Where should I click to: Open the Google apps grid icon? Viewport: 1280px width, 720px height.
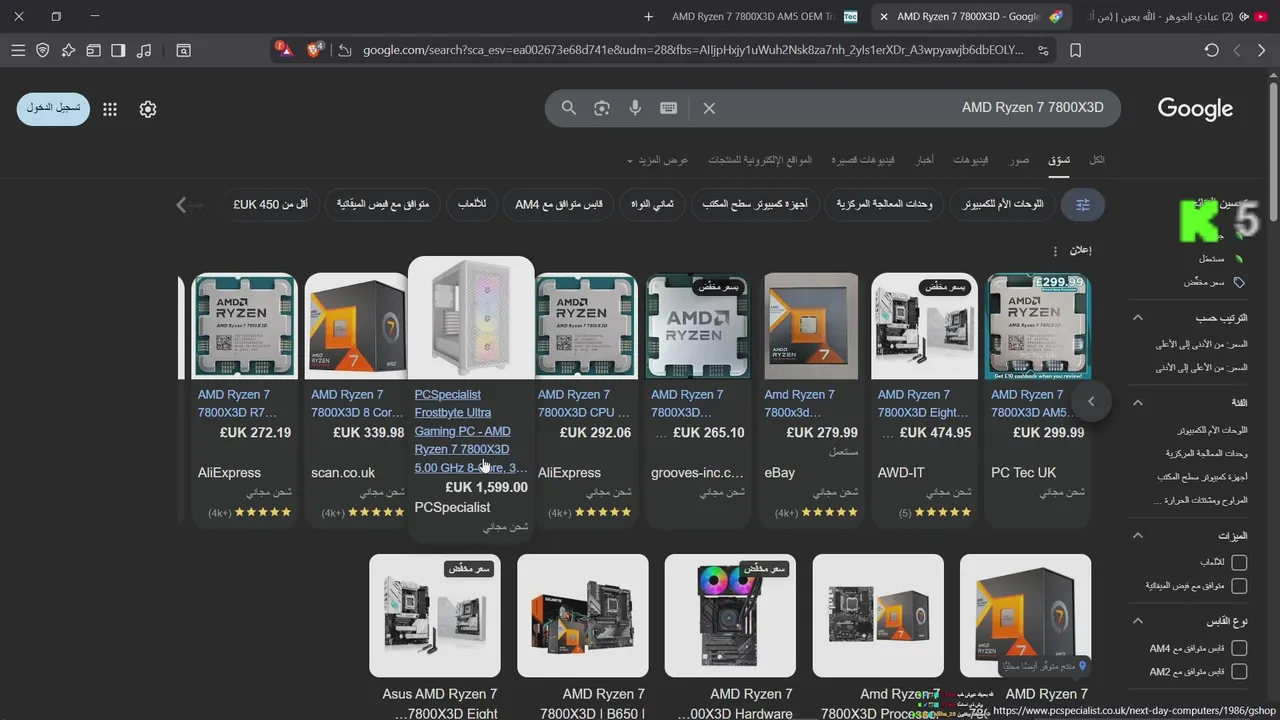pos(110,109)
